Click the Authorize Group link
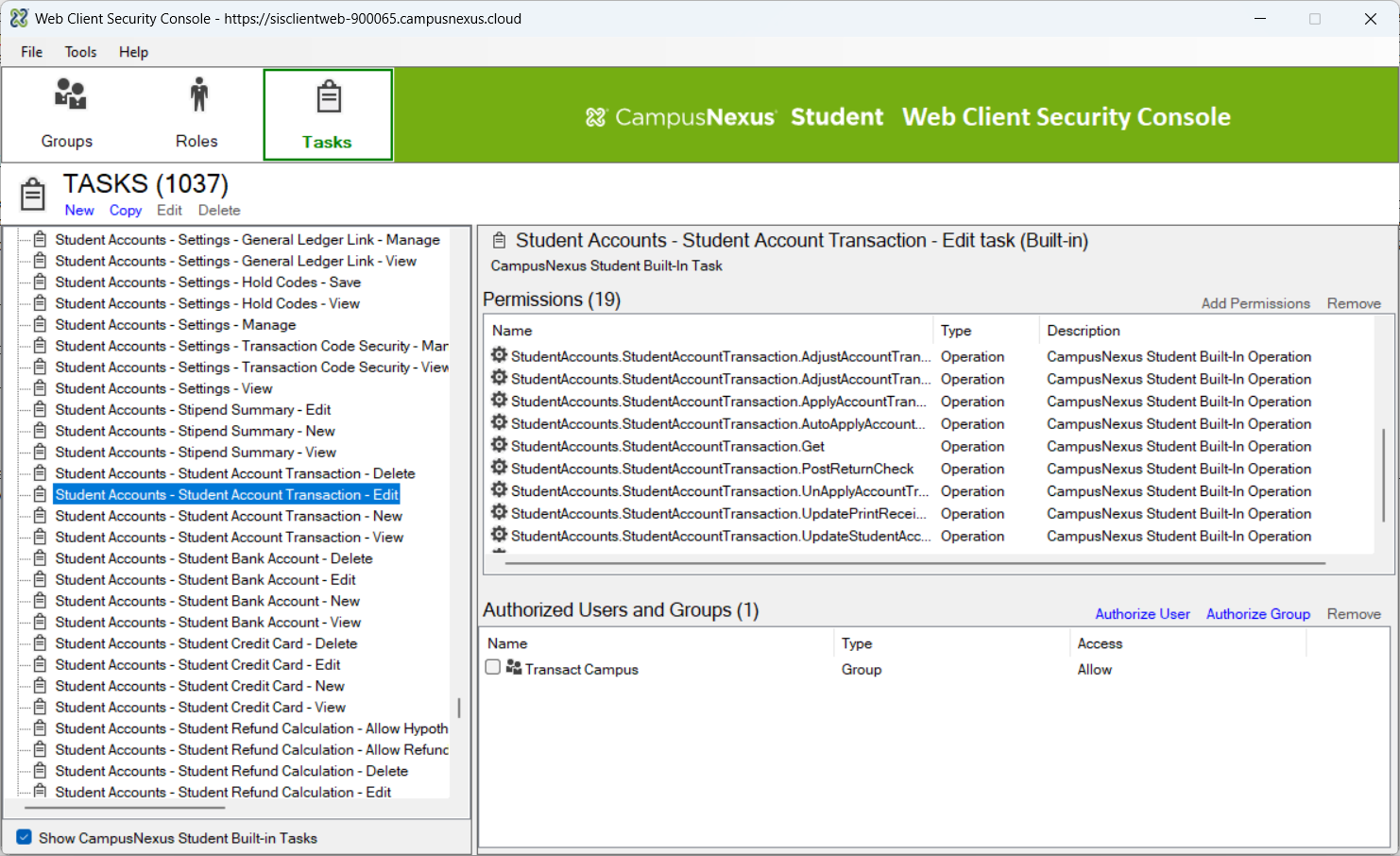This screenshot has width=1400, height=856. click(1258, 614)
